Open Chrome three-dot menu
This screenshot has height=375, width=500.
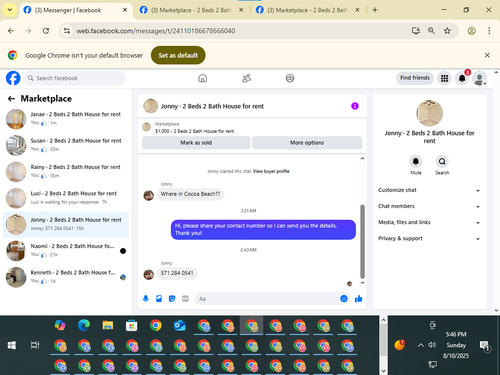pyautogui.click(x=489, y=31)
